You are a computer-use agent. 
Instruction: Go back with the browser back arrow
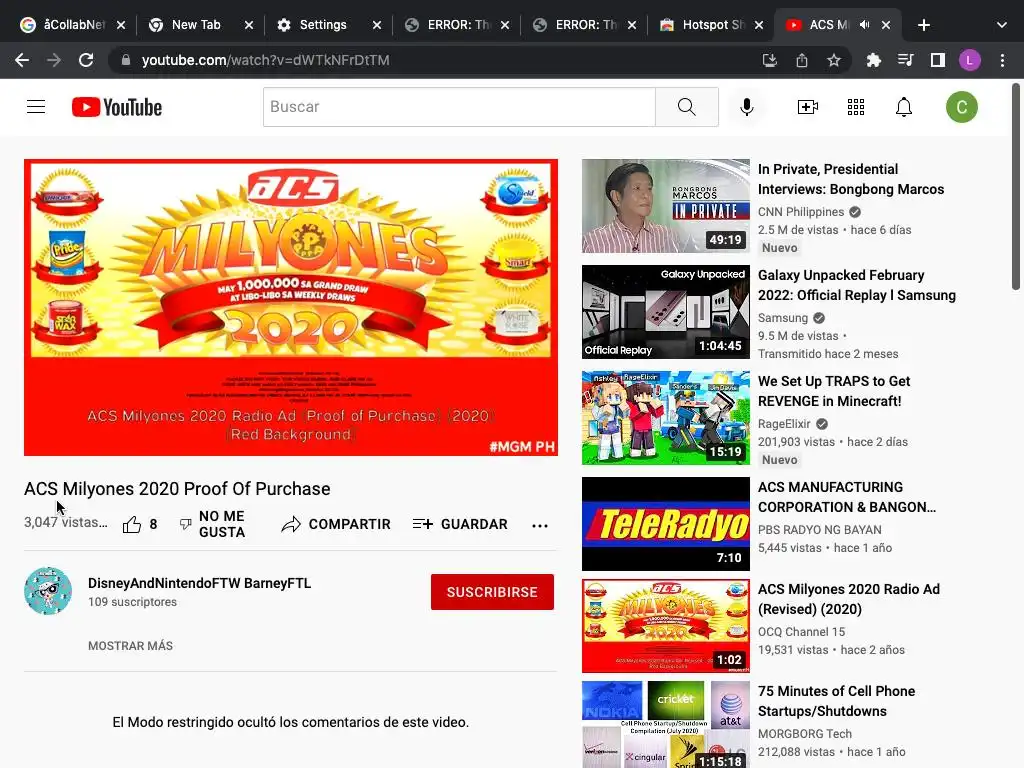click(x=22, y=60)
